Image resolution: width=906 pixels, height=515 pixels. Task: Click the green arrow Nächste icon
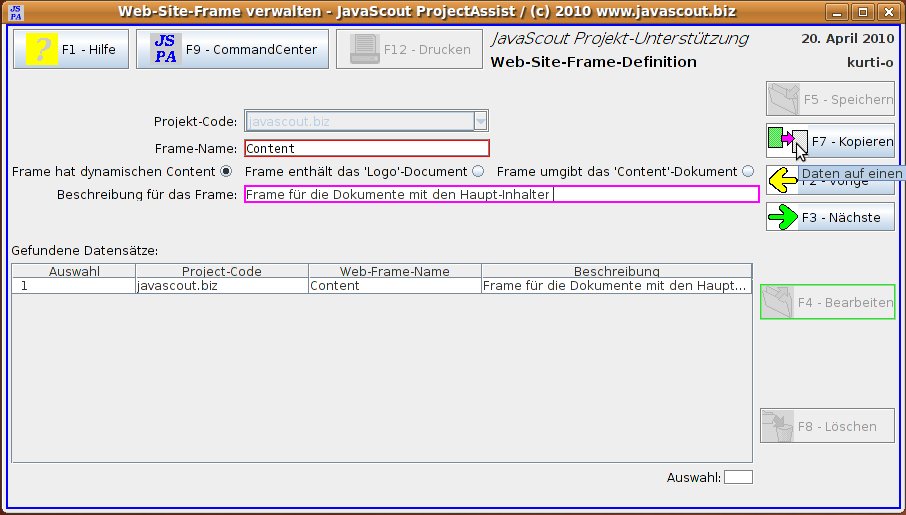click(x=783, y=217)
